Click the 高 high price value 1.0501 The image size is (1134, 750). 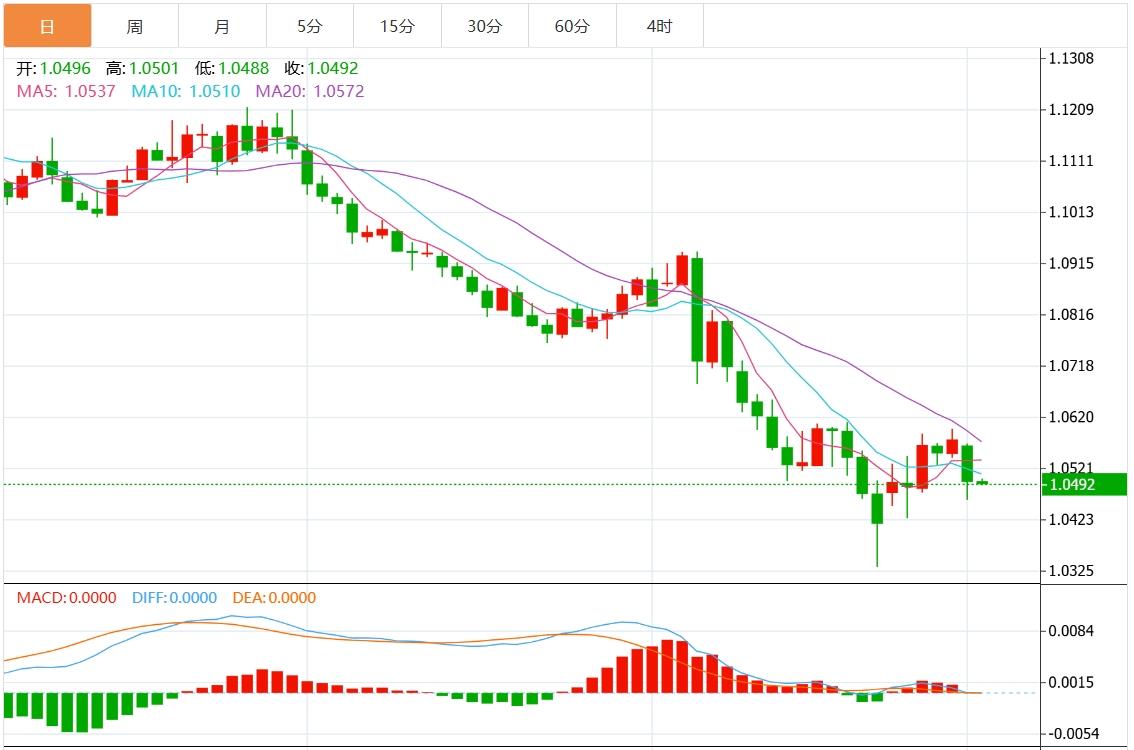(x=155, y=69)
